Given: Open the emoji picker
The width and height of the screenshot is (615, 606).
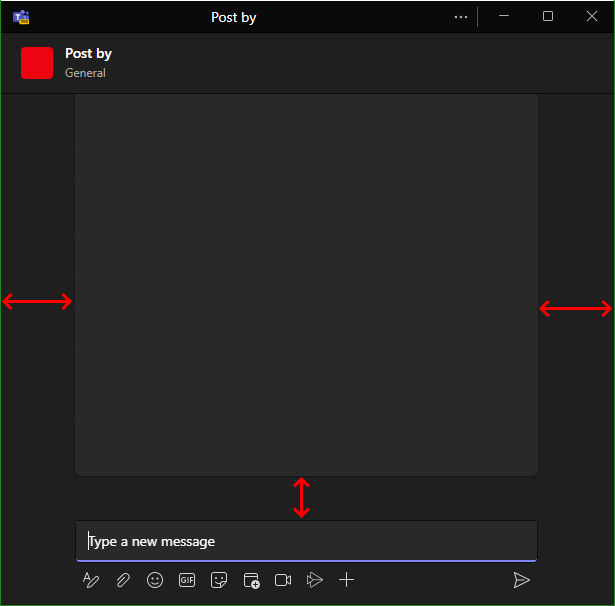Looking at the screenshot, I should (x=155, y=580).
